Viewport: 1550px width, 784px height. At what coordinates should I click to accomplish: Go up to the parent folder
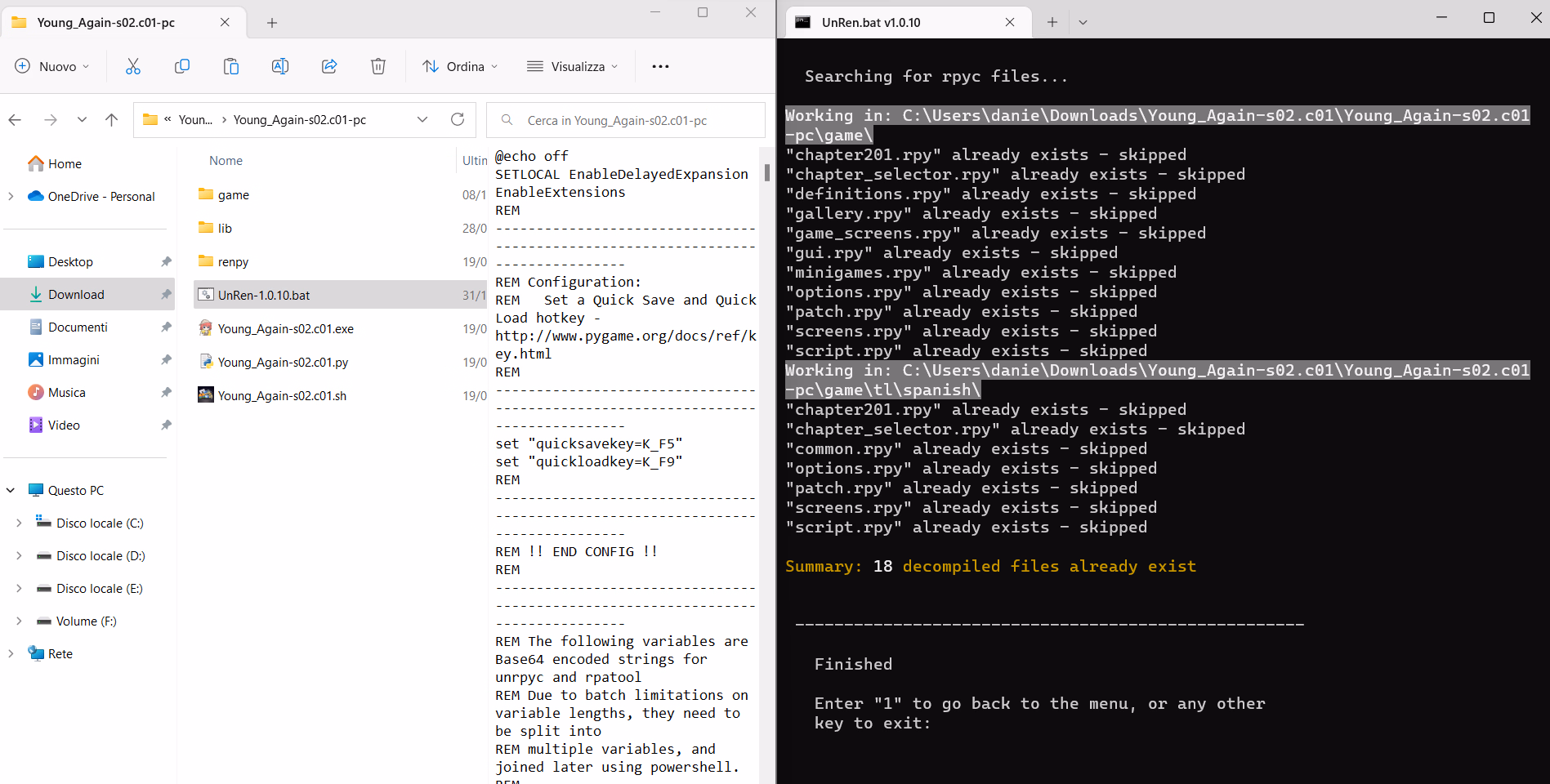click(x=112, y=119)
